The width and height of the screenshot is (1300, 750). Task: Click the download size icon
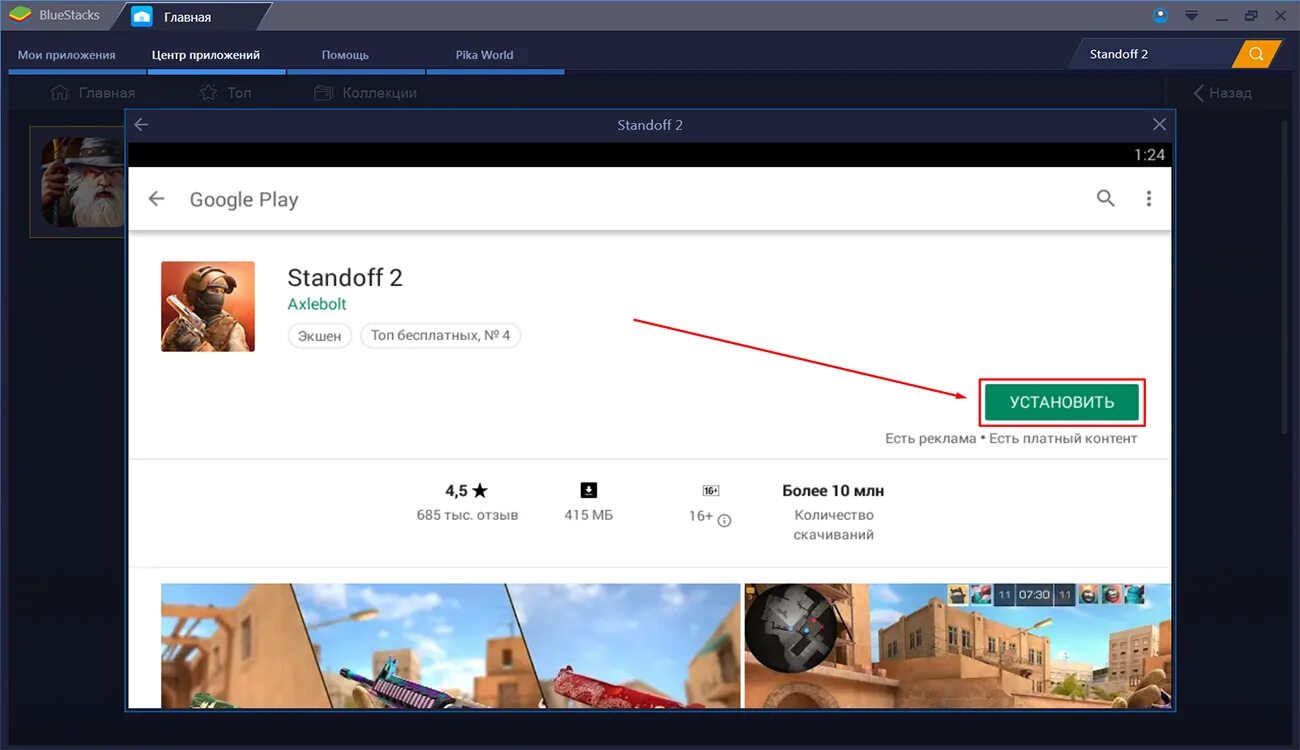(589, 490)
